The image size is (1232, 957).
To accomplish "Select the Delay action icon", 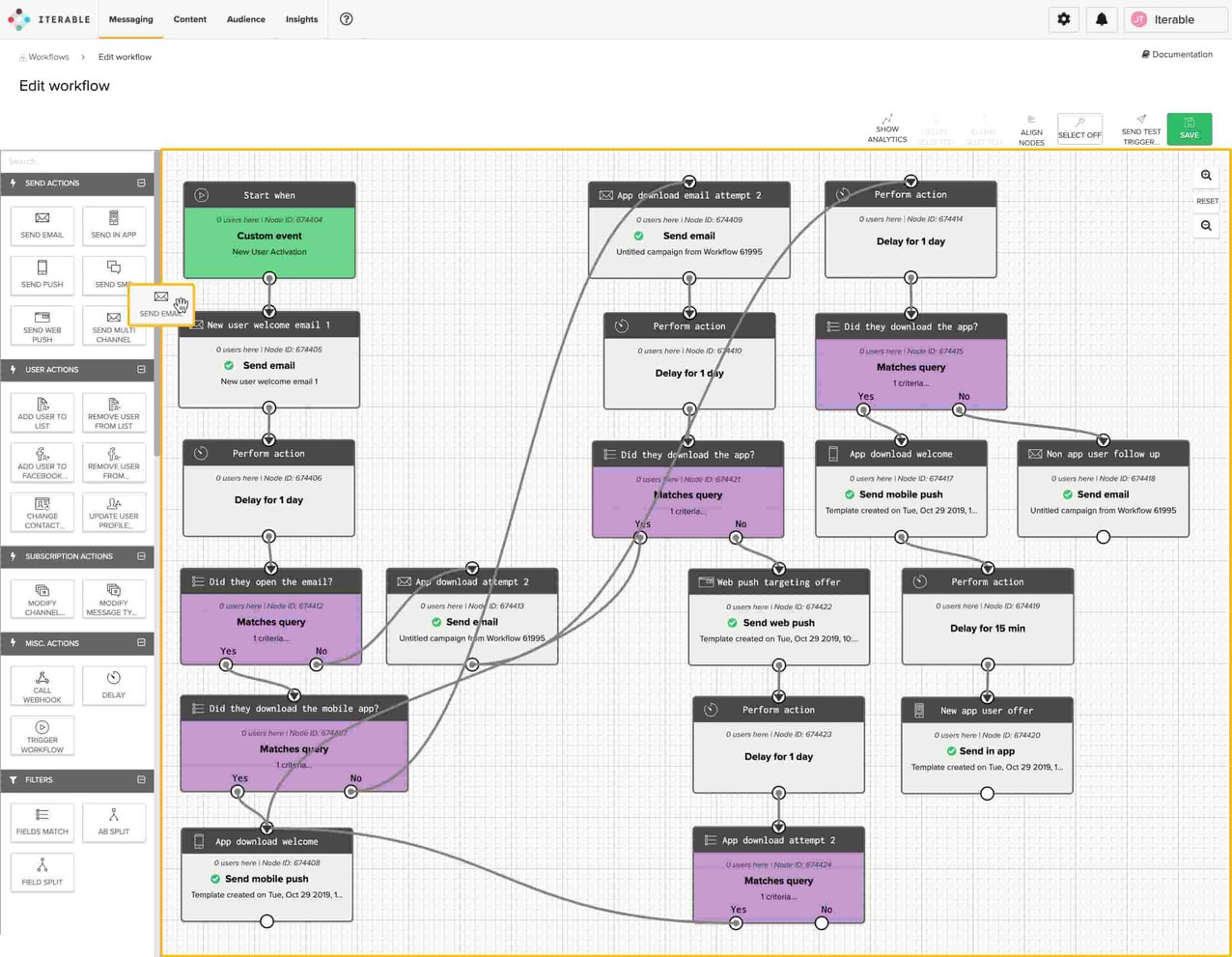I will (x=114, y=684).
